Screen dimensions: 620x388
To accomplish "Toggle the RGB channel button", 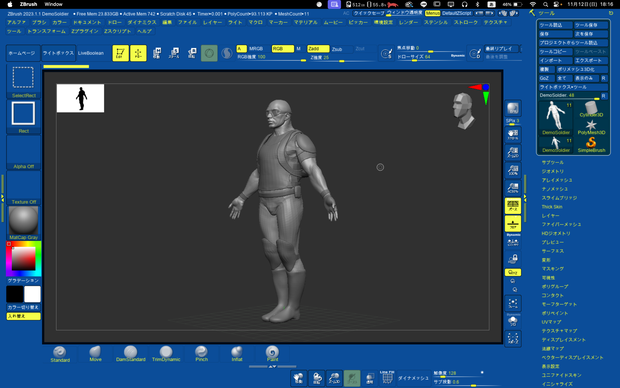I will 282,49.
